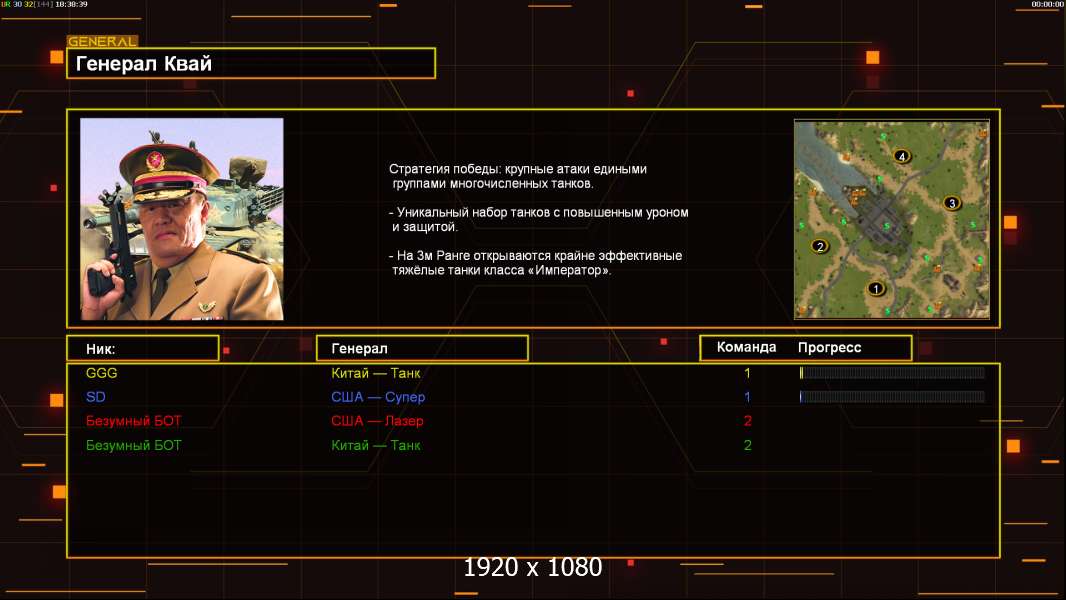
Task: Click start position 2 on the minimap
Action: point(820,246)
